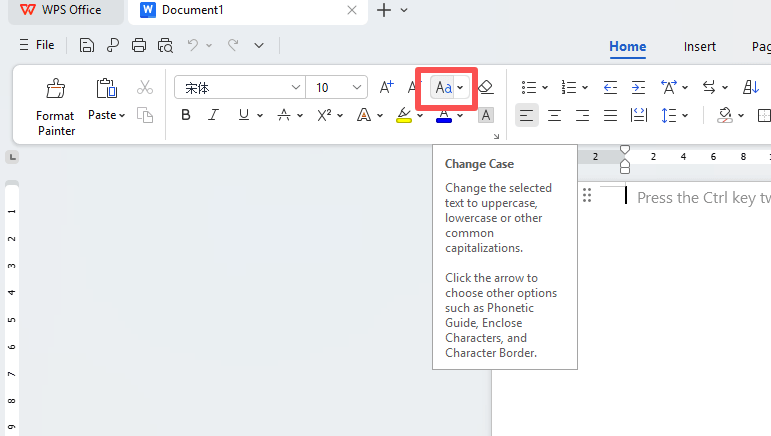
Task: Add a new tab with plus button
Action: coord(384,10)
